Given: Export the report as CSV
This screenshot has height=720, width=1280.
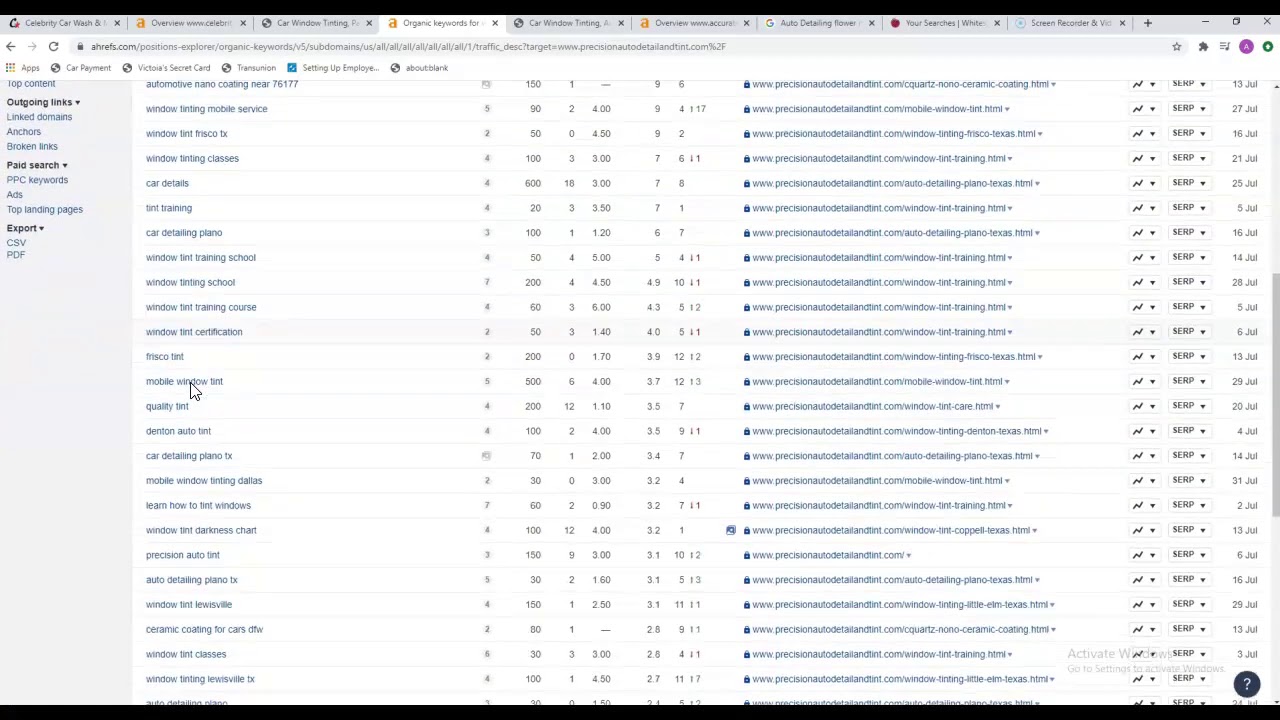Looking at the screenshot, I should (16, 243).
